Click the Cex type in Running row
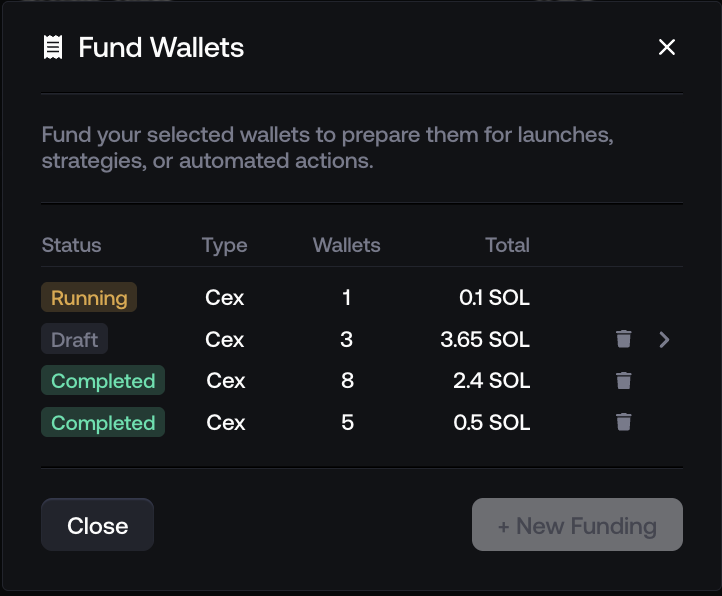722x596 pixels. pyautogui.click(x=225, y=298)
